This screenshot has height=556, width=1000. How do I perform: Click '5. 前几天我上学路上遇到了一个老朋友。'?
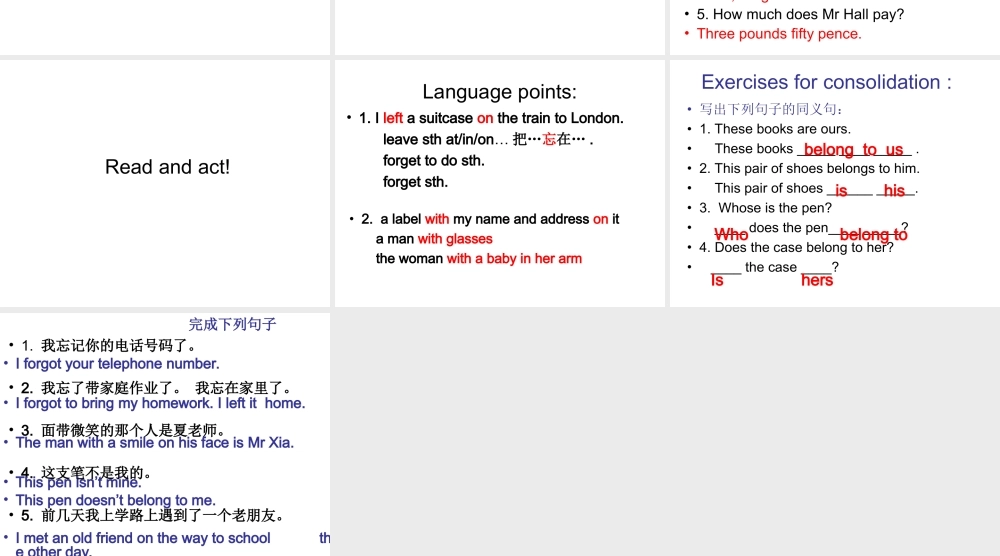pyautogui.click(x=154, y=515)
